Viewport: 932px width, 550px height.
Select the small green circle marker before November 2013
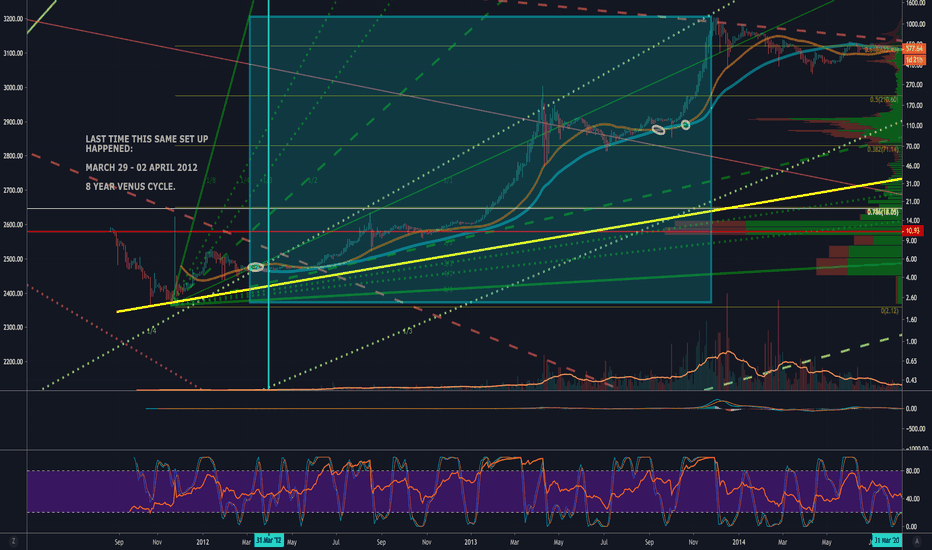tap(685, 125)
